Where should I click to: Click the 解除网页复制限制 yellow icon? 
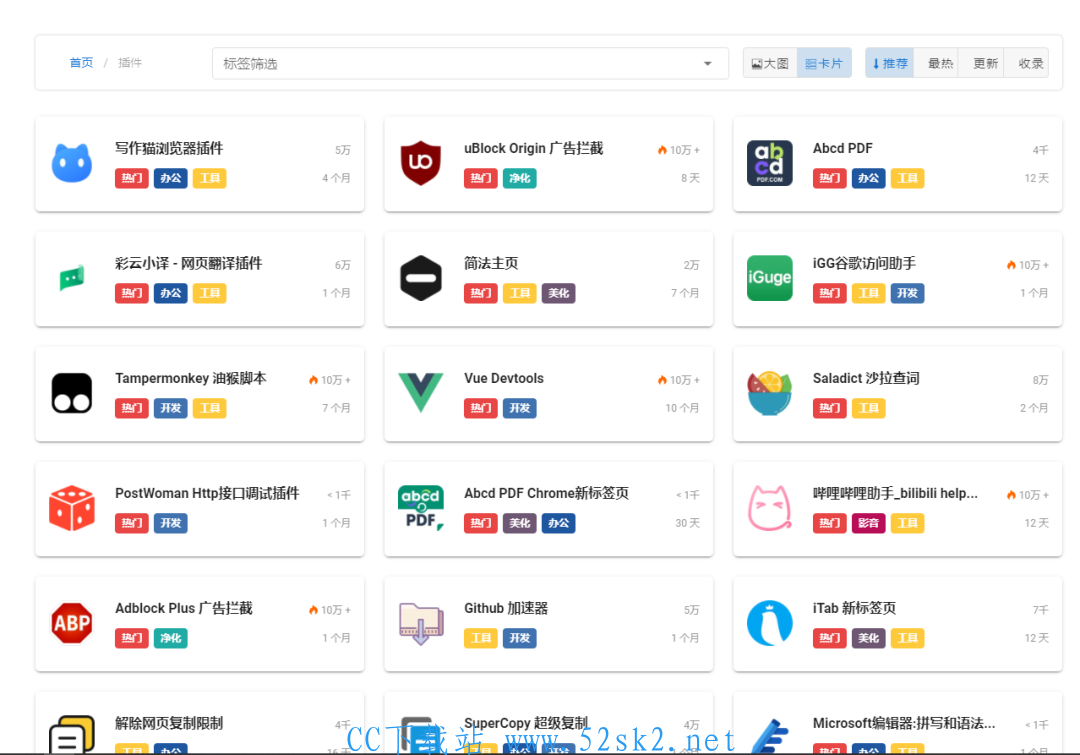[72, 735]
